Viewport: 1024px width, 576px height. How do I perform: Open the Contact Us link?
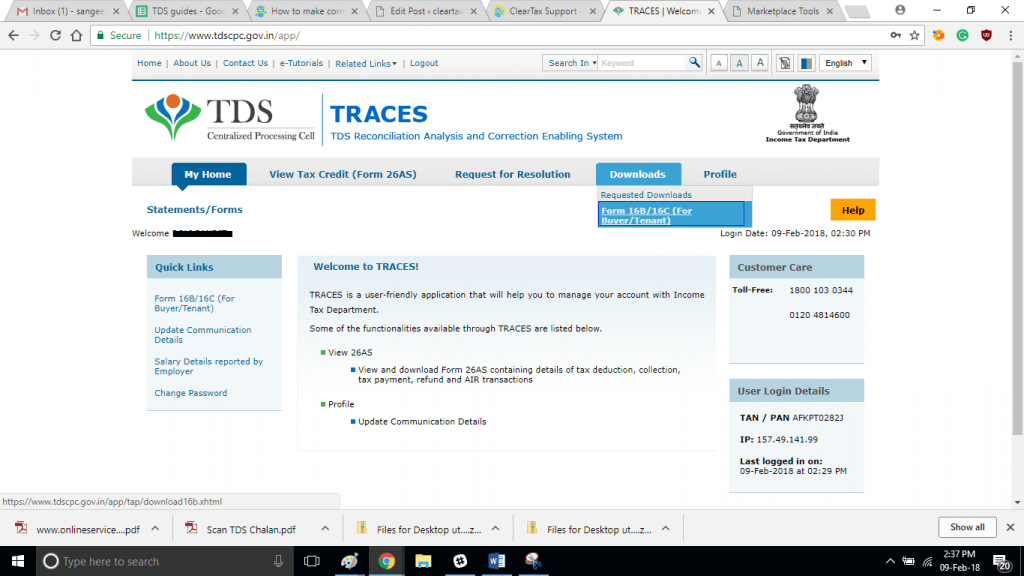point(245,63)
